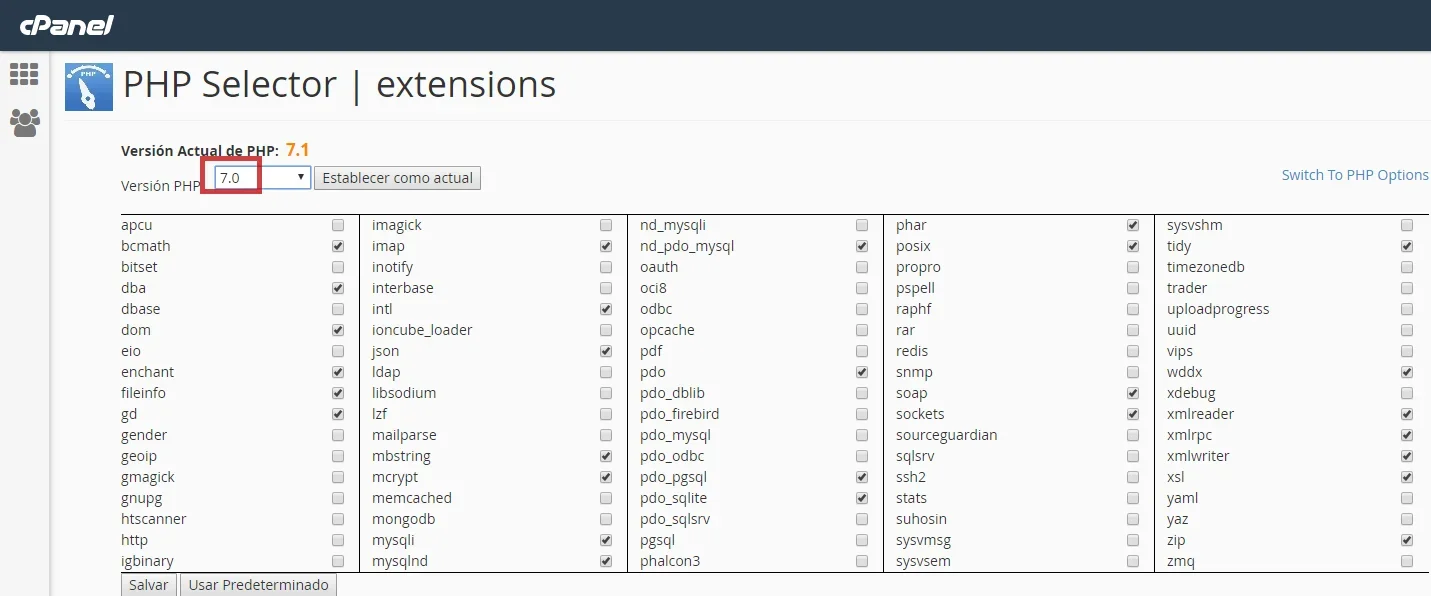This screenshot has width=1431, height=596.
Task: Open the apps grid sidebar icon
Action: click(24, 74)
